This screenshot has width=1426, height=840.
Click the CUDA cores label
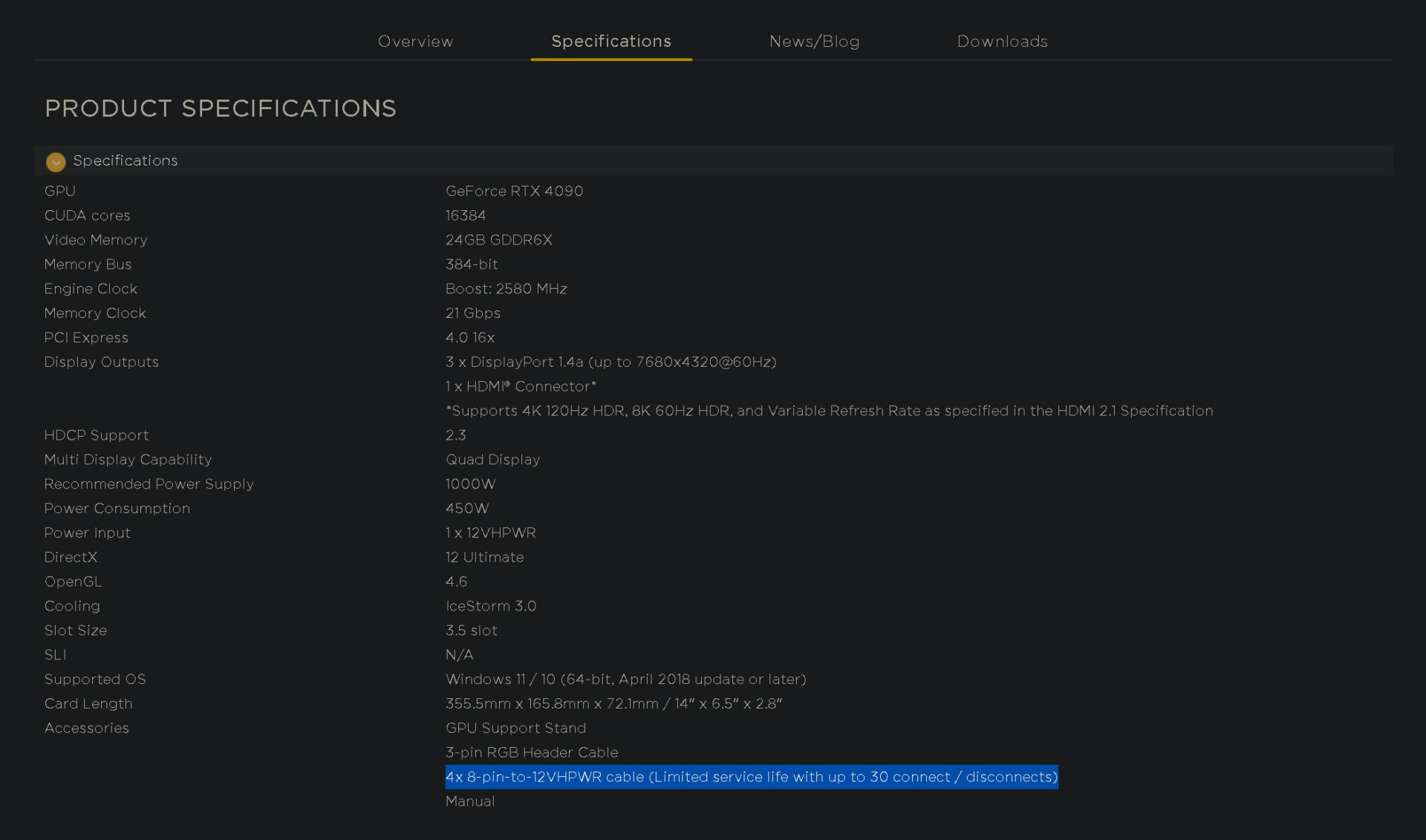87,215
